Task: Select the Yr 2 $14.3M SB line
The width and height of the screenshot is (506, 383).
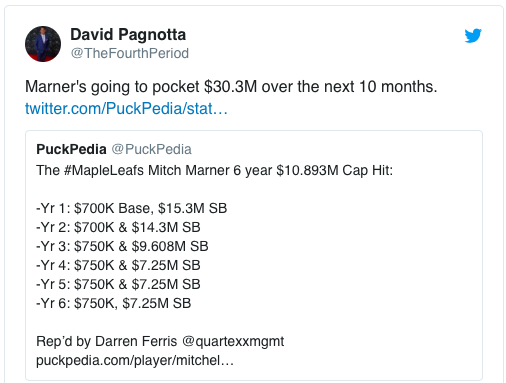Action: [118, 227]
